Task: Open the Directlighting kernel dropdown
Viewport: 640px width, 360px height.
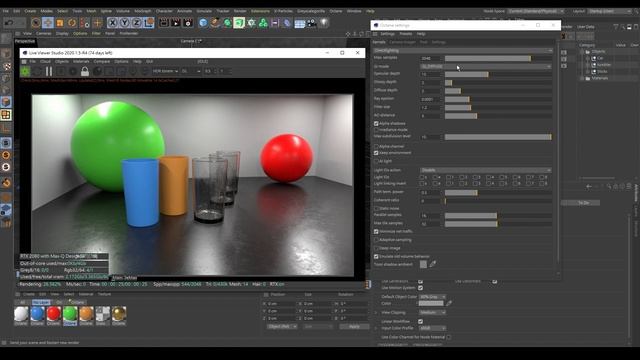Action: [x=463, y=51]
